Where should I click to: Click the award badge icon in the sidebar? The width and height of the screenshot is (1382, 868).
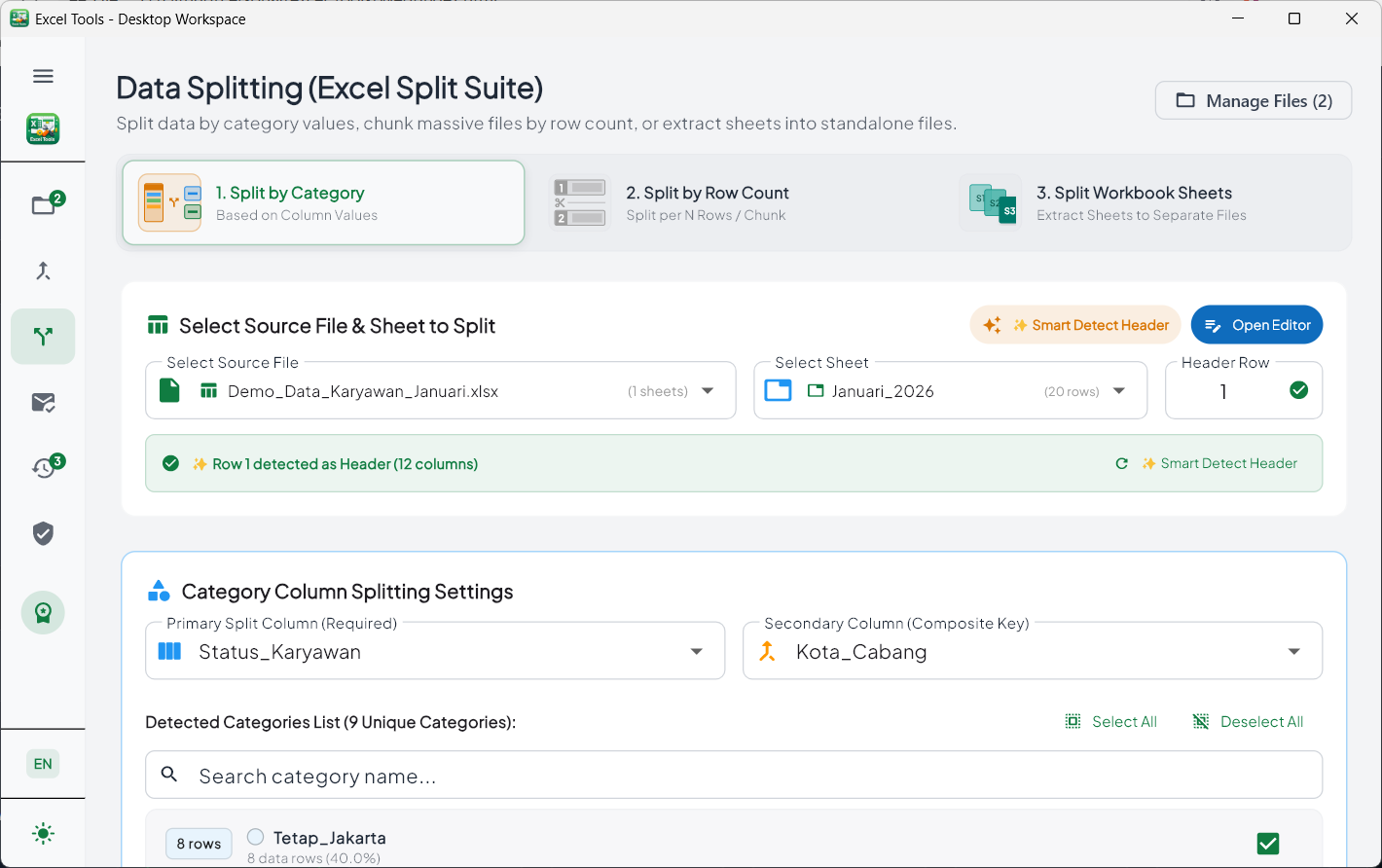point(43,613)
